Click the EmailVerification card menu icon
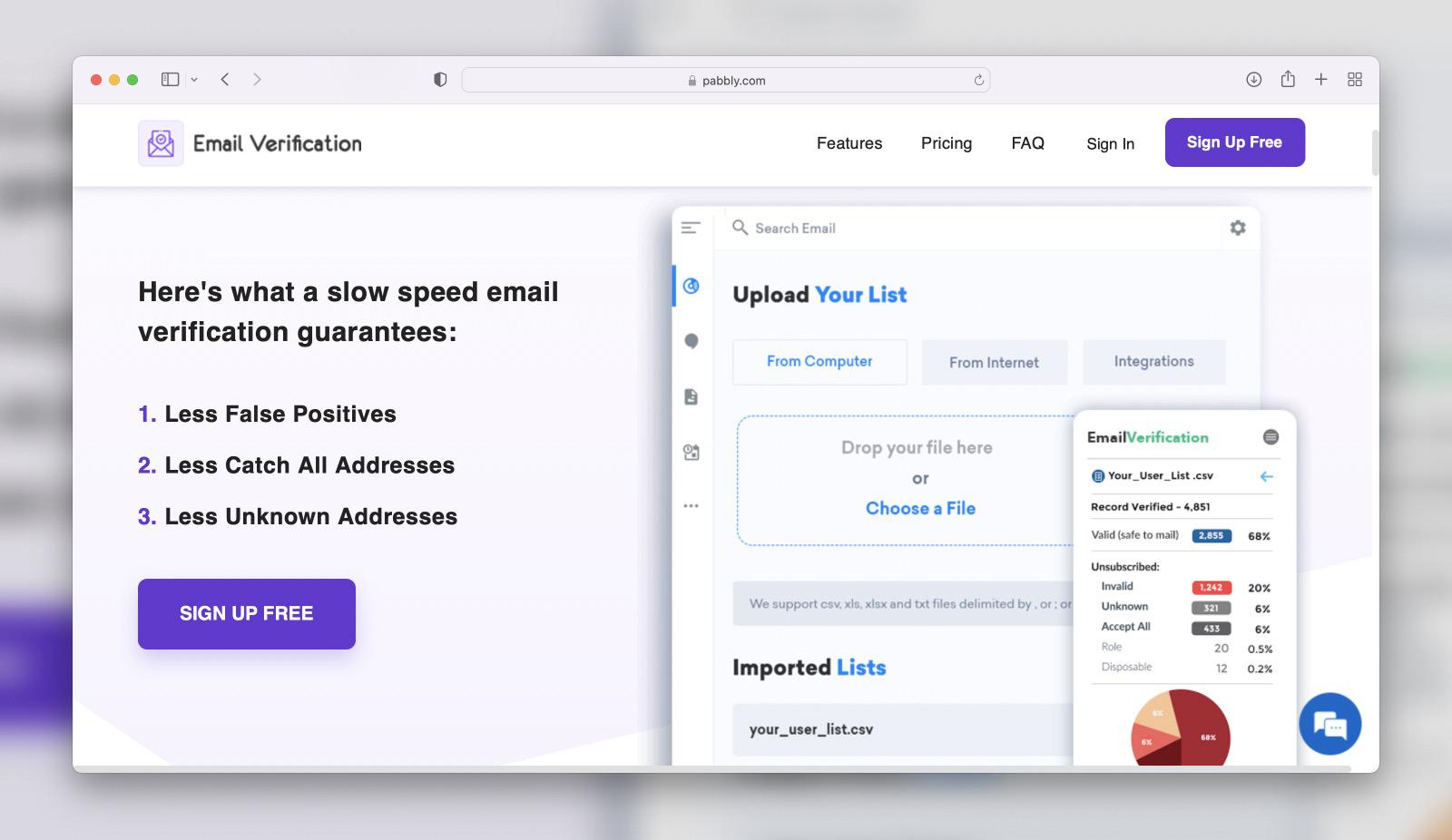The width and height of the screenshot is (1452, 840). (x=1271, y=437)
